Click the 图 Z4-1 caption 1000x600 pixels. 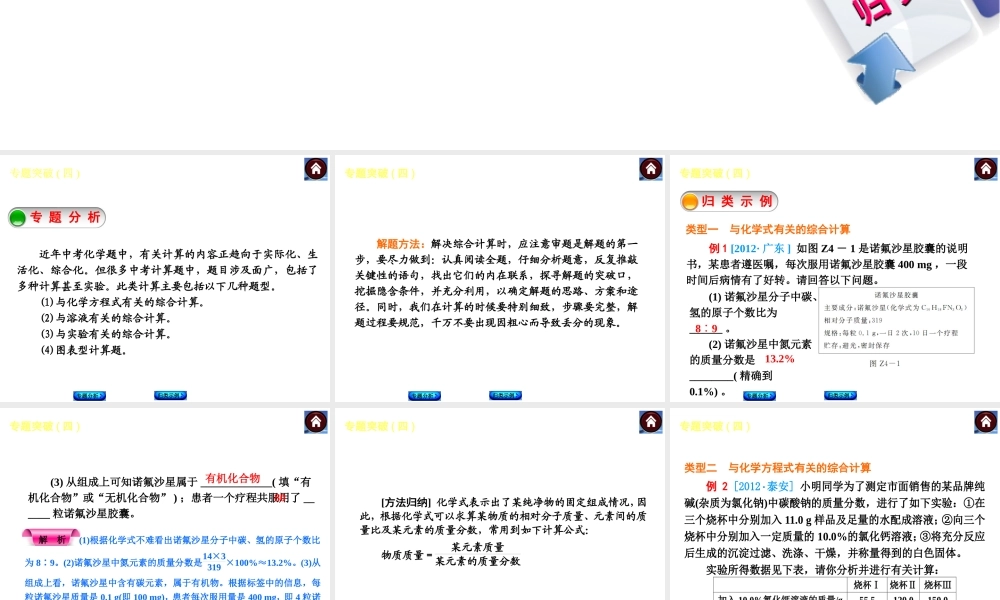pyautogui.click(x=885, y=363)
